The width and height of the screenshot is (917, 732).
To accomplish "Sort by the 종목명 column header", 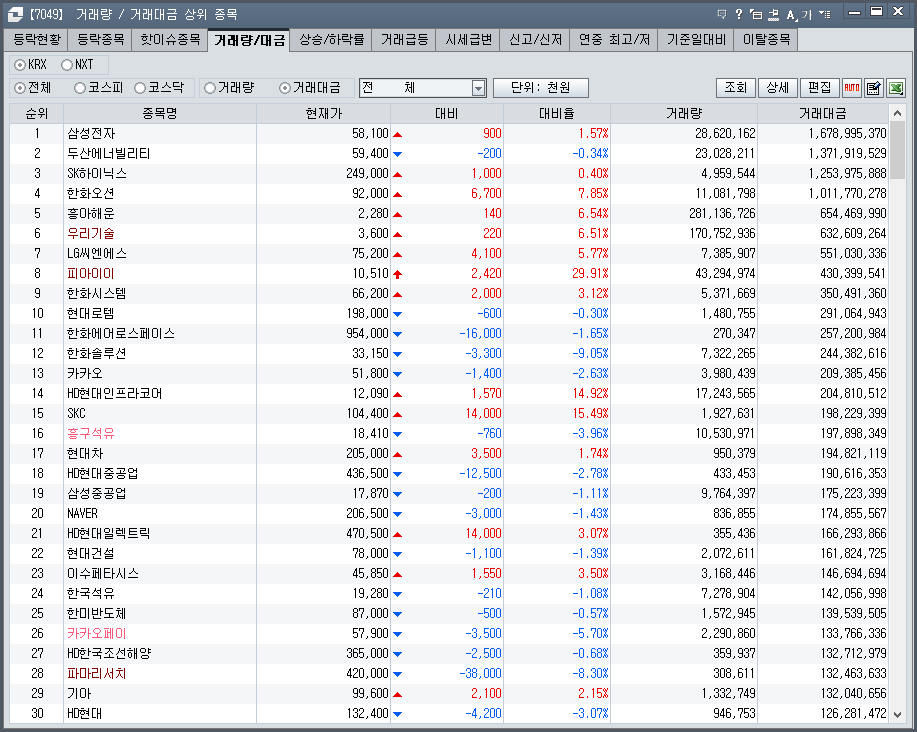I will click(x=160, y=113).
